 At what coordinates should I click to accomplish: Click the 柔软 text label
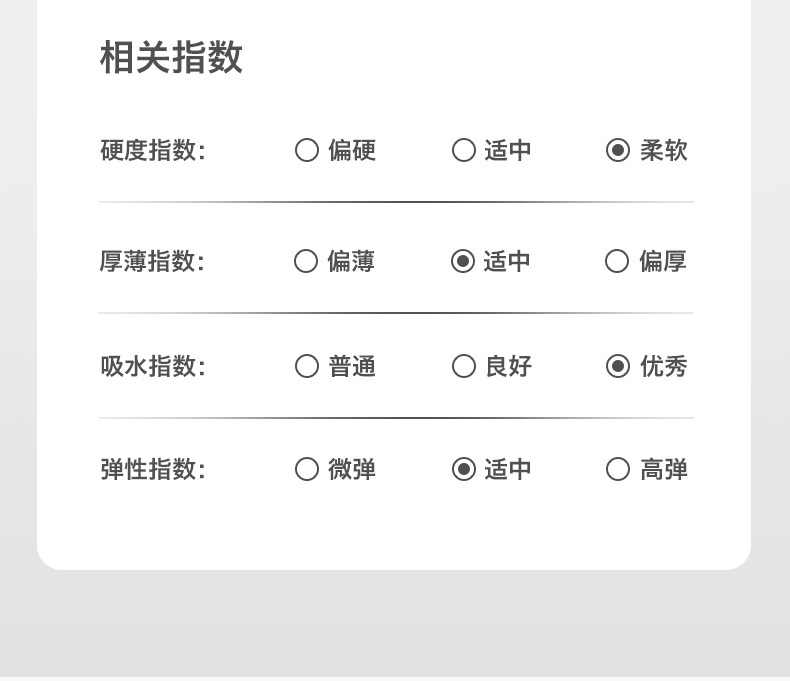click(x=664, y=150)
